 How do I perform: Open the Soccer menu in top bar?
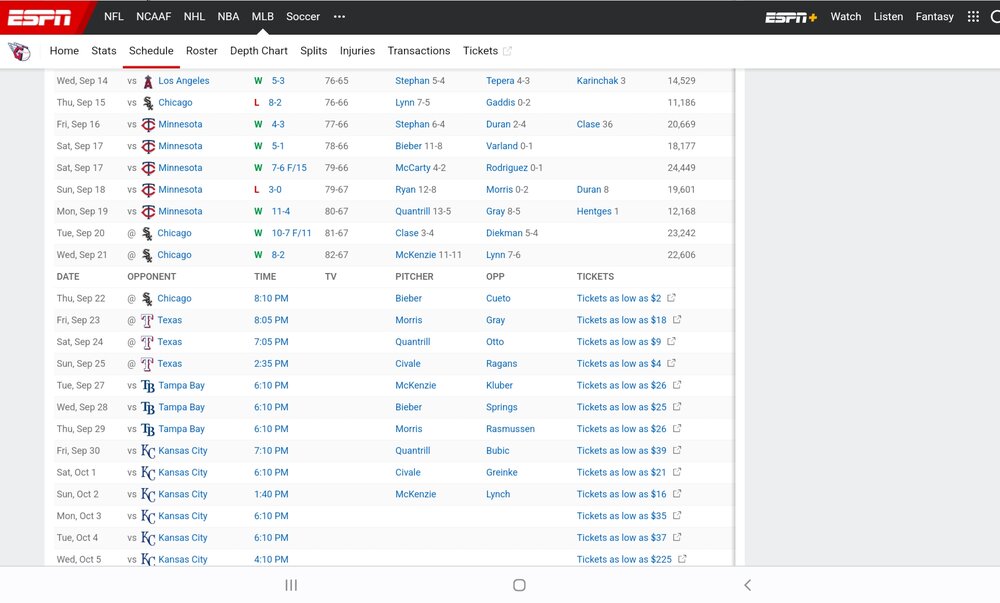(x=303, y=17)
